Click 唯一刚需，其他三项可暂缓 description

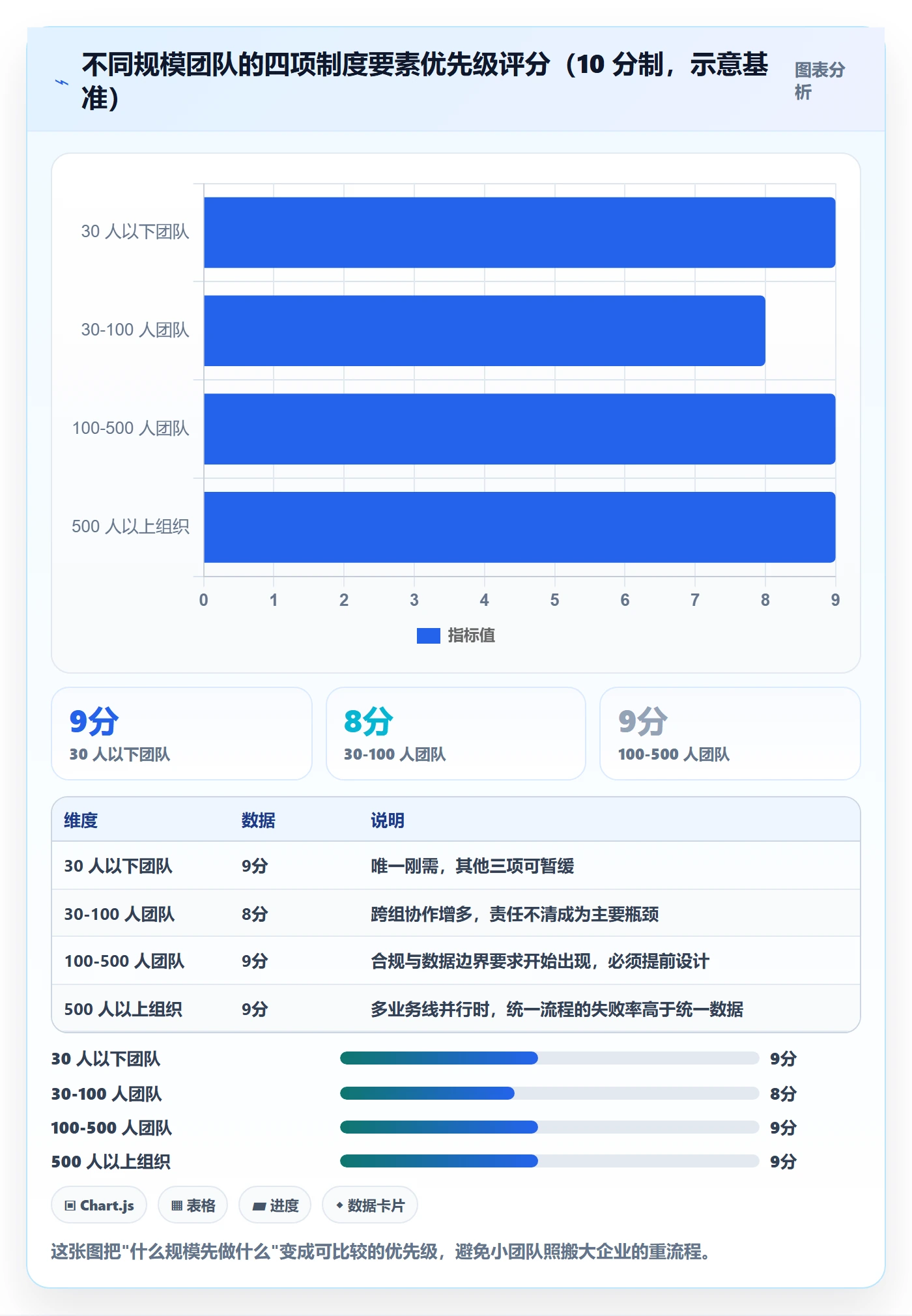pos(472,866)
